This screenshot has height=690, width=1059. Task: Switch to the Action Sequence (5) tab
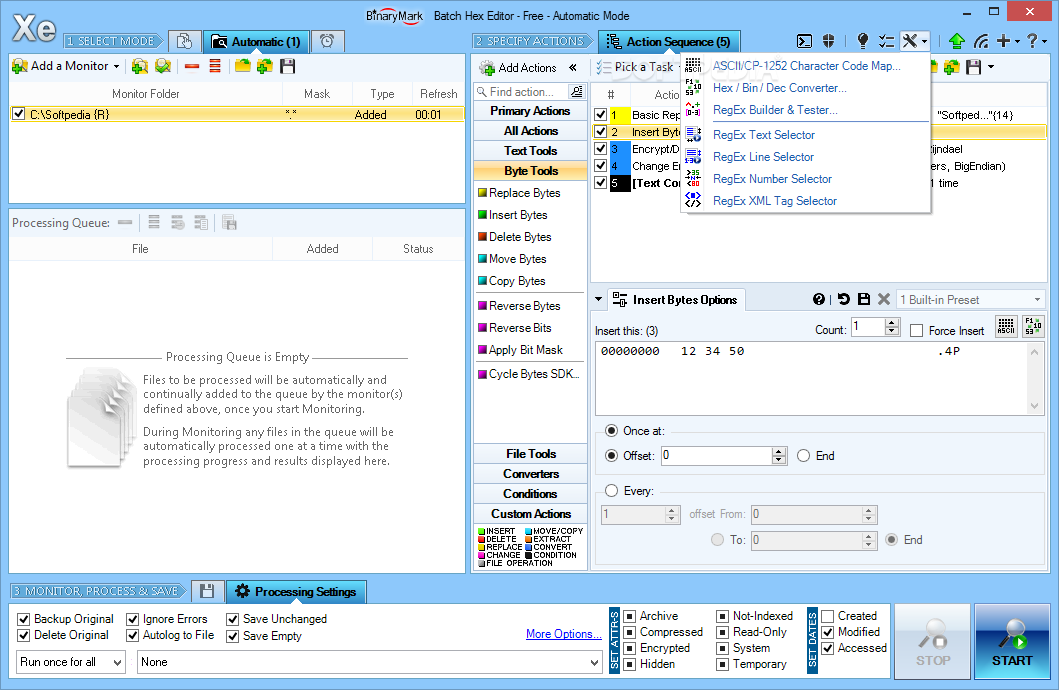(x=669, y=42)
